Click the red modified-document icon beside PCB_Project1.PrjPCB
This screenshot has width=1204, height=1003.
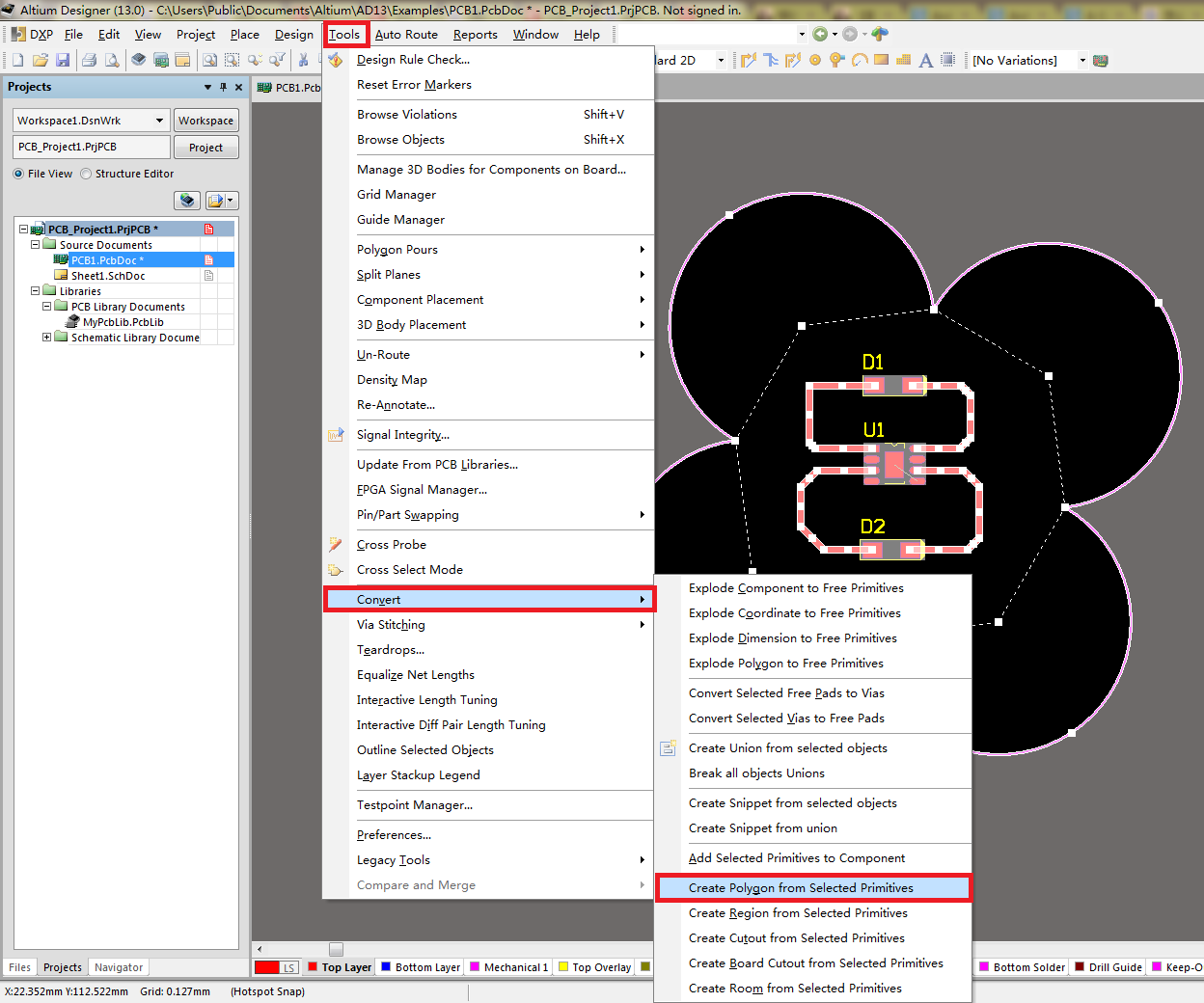click(x=208, y=230)
